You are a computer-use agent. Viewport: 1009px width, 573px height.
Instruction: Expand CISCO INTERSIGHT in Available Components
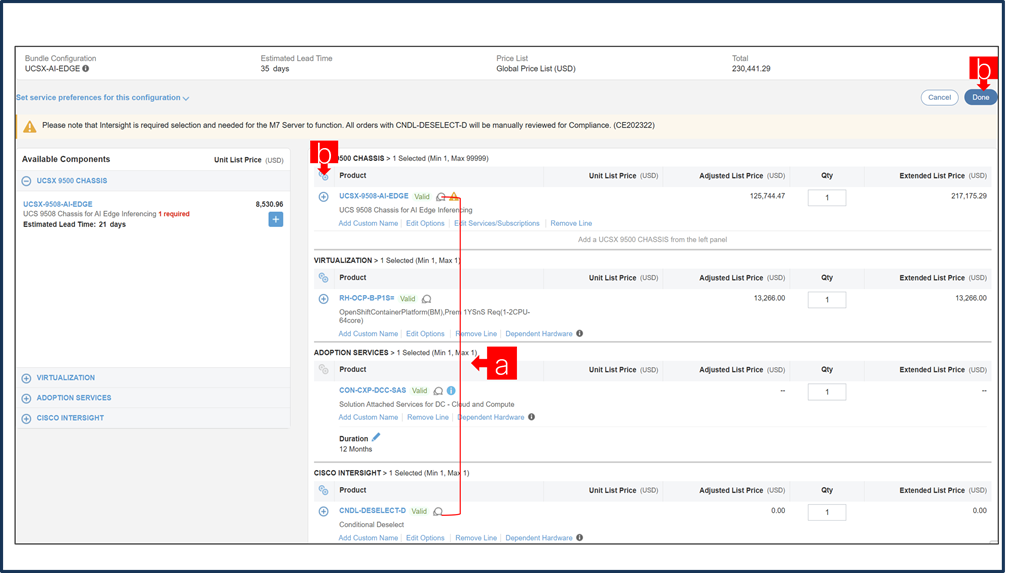click(x=26, y=418)
